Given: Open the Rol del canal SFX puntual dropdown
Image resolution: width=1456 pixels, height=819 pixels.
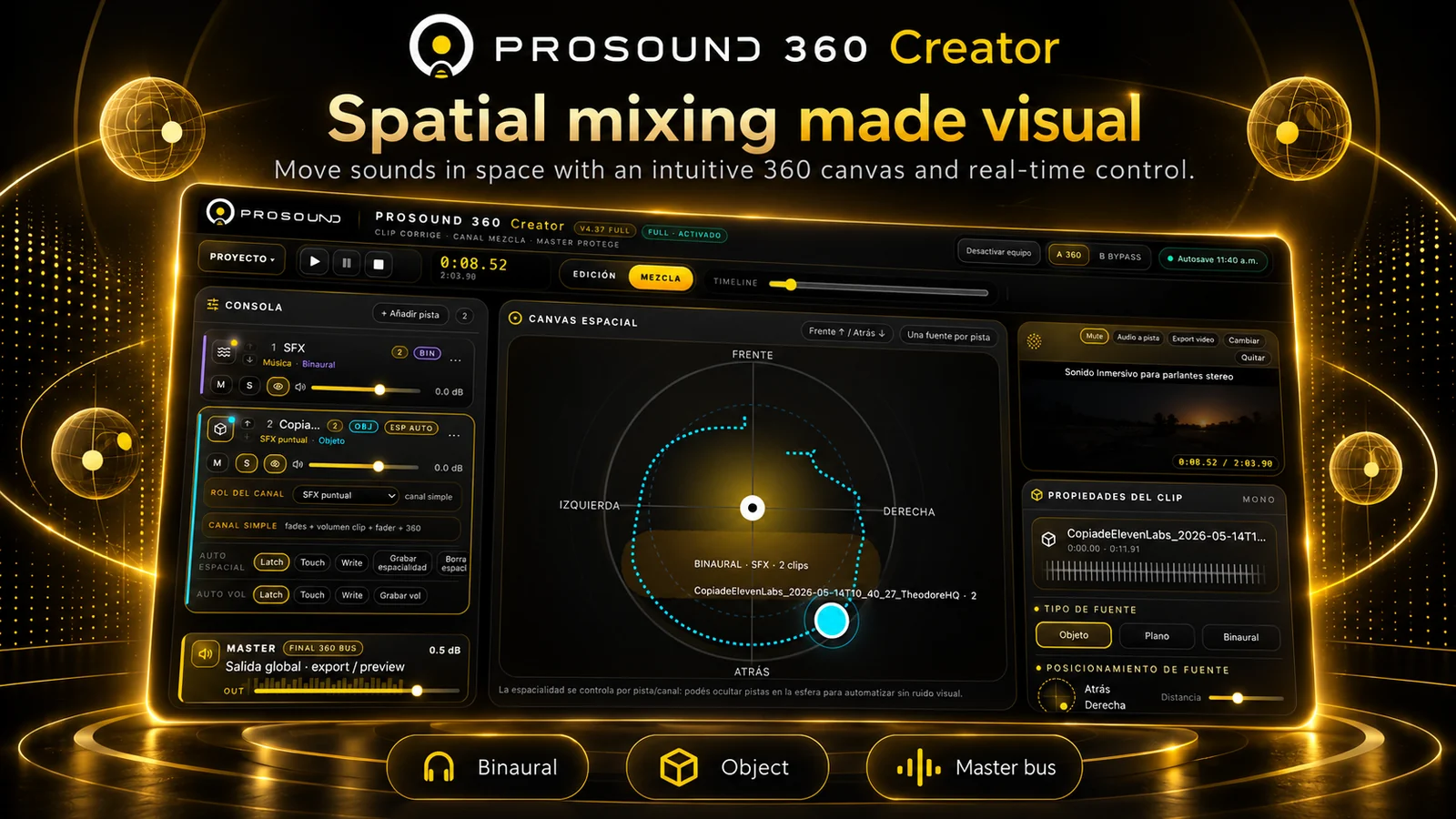Looking at the screenshot, I should (348, 495).
